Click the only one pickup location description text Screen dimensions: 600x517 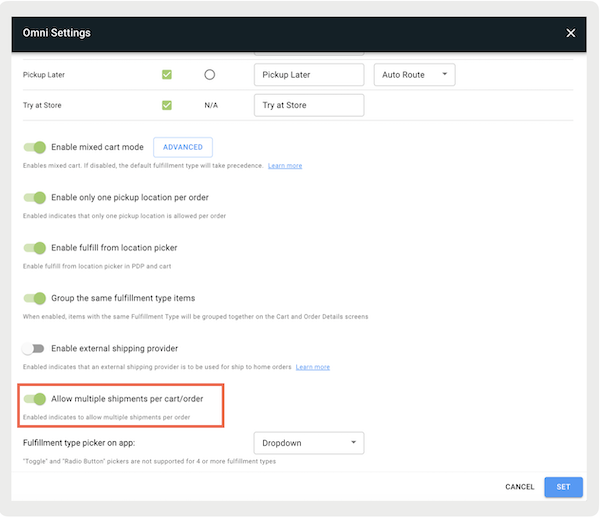pyautogui.click(x=124, y=216)
